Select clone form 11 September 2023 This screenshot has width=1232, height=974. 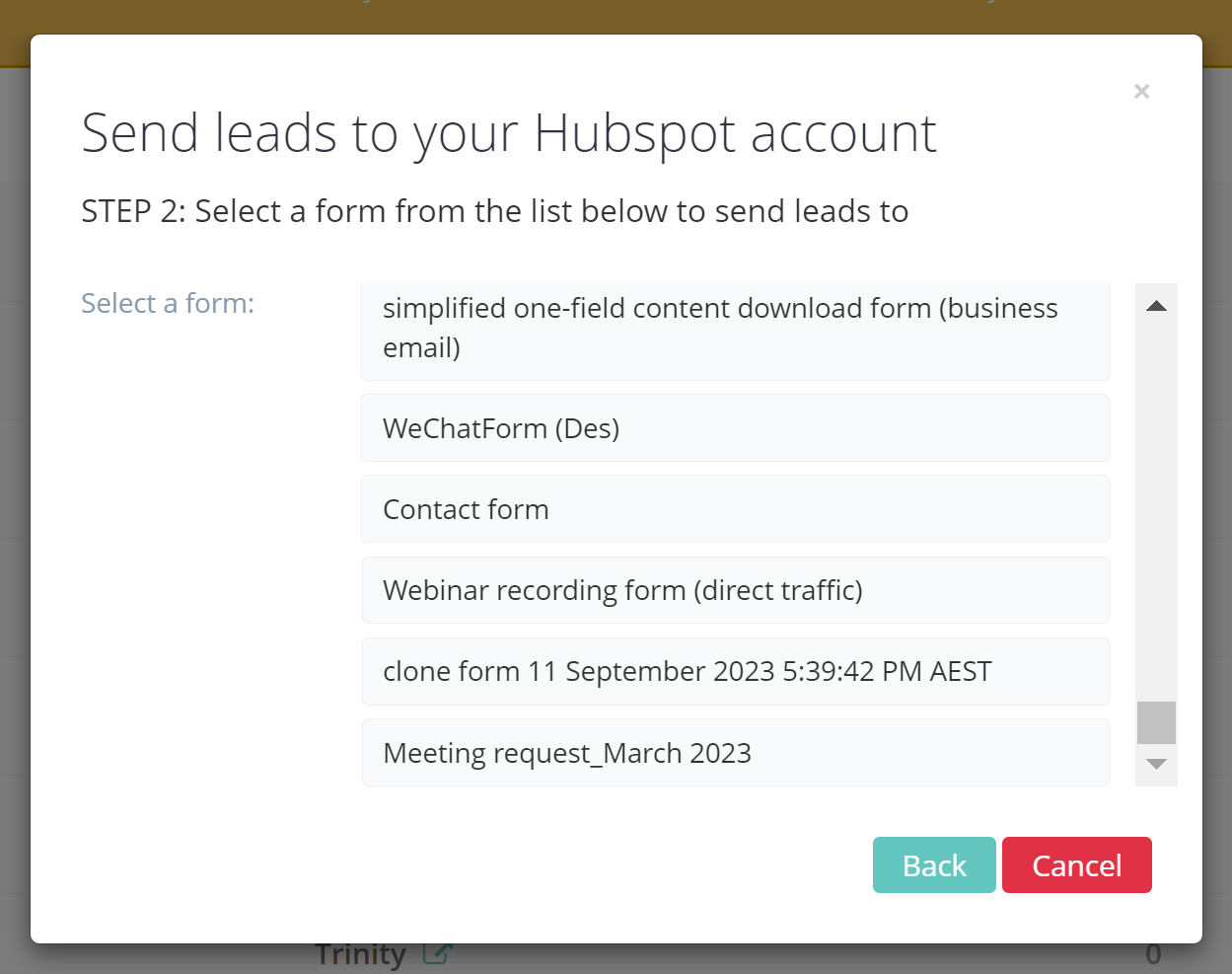tap(735, 671)
